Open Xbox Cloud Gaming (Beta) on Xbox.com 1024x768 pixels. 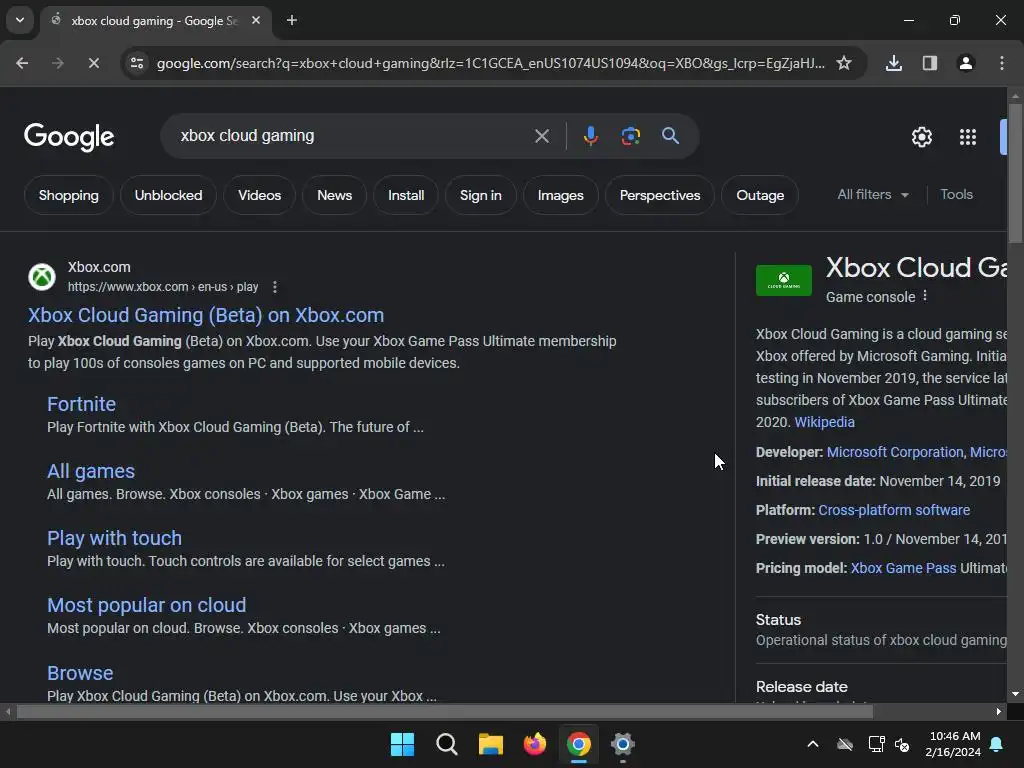tap(206, 315)
